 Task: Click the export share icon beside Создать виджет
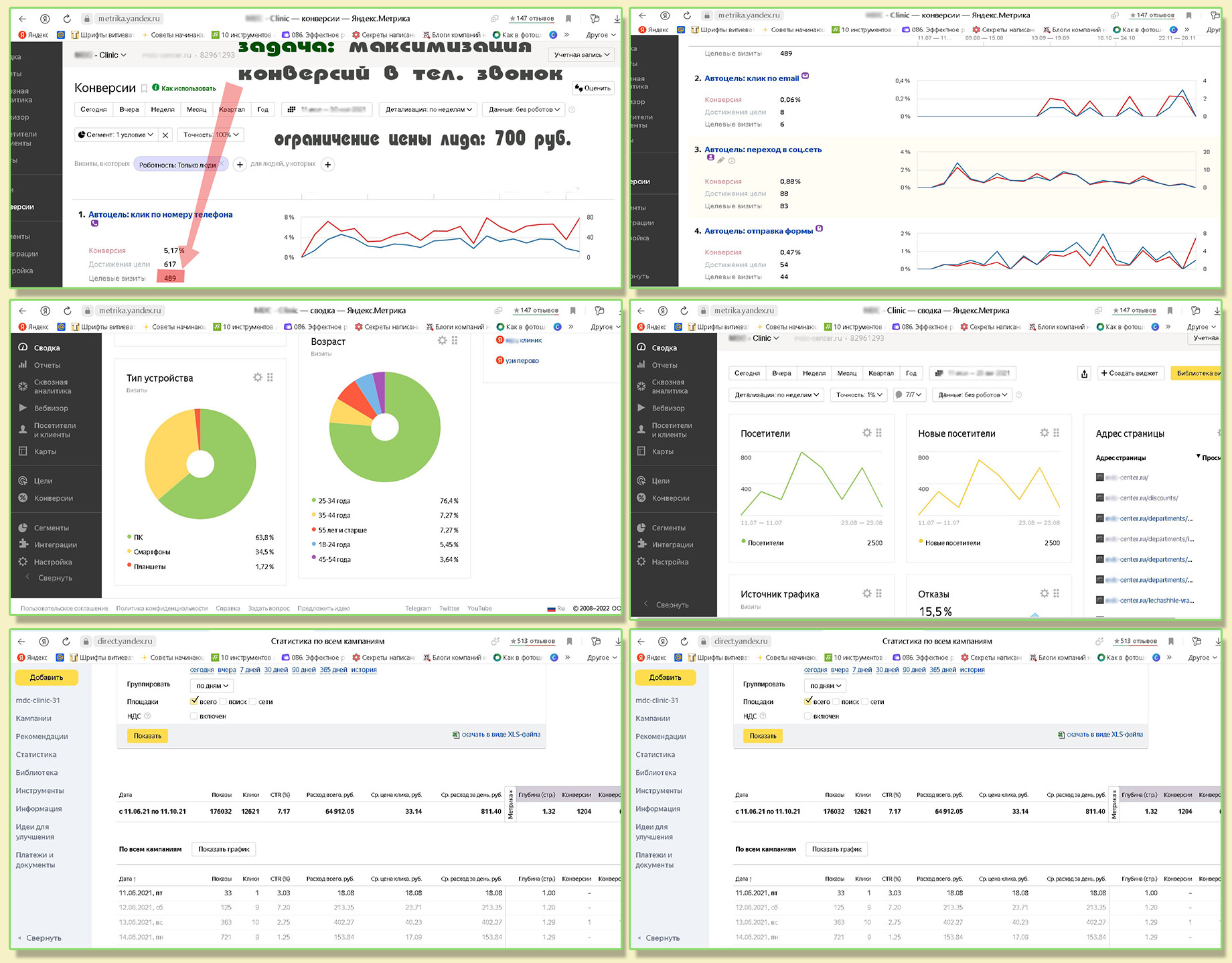[x=1085, y=373]
